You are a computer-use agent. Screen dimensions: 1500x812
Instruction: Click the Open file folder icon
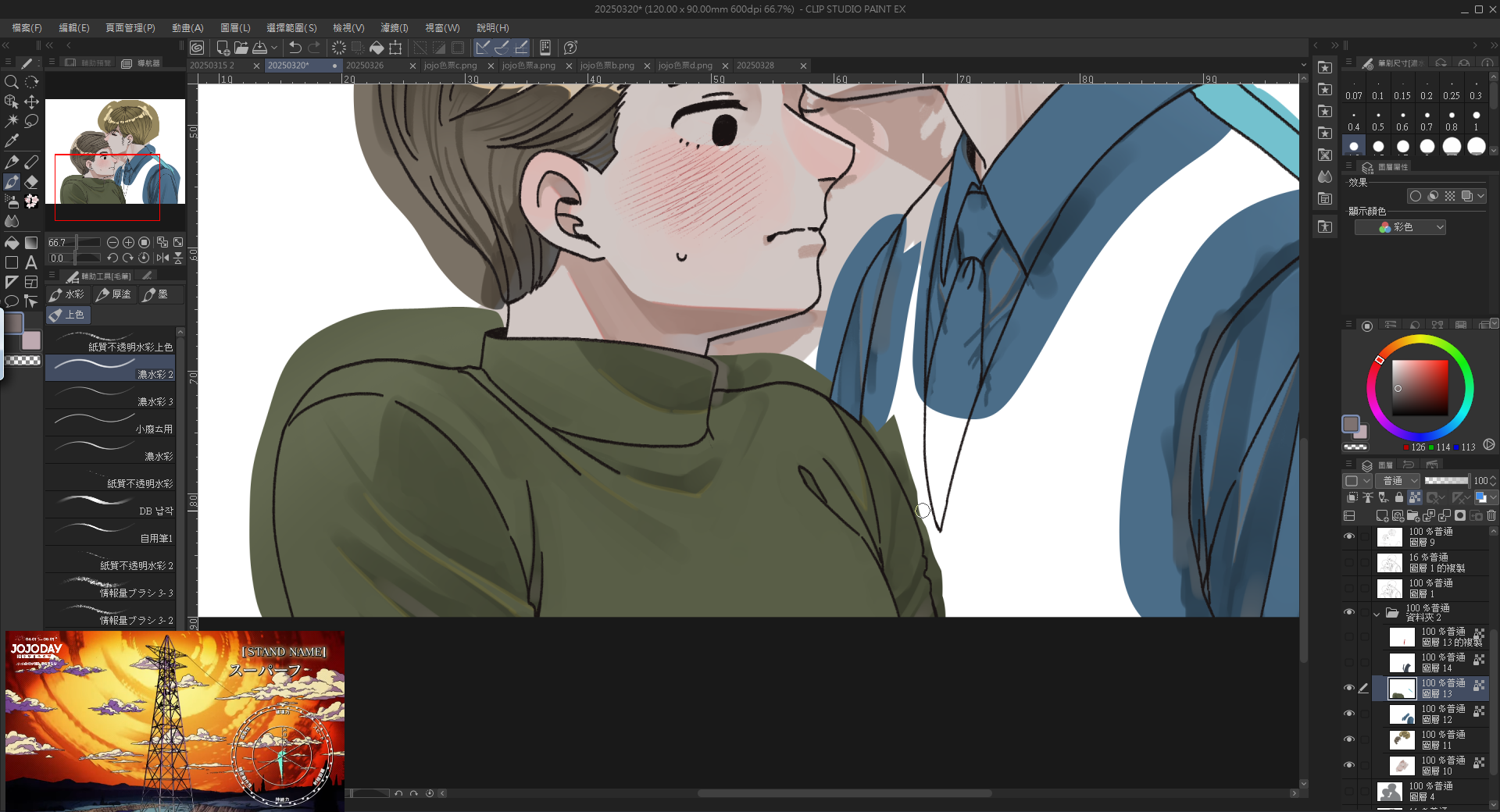(x=241, y=48)
